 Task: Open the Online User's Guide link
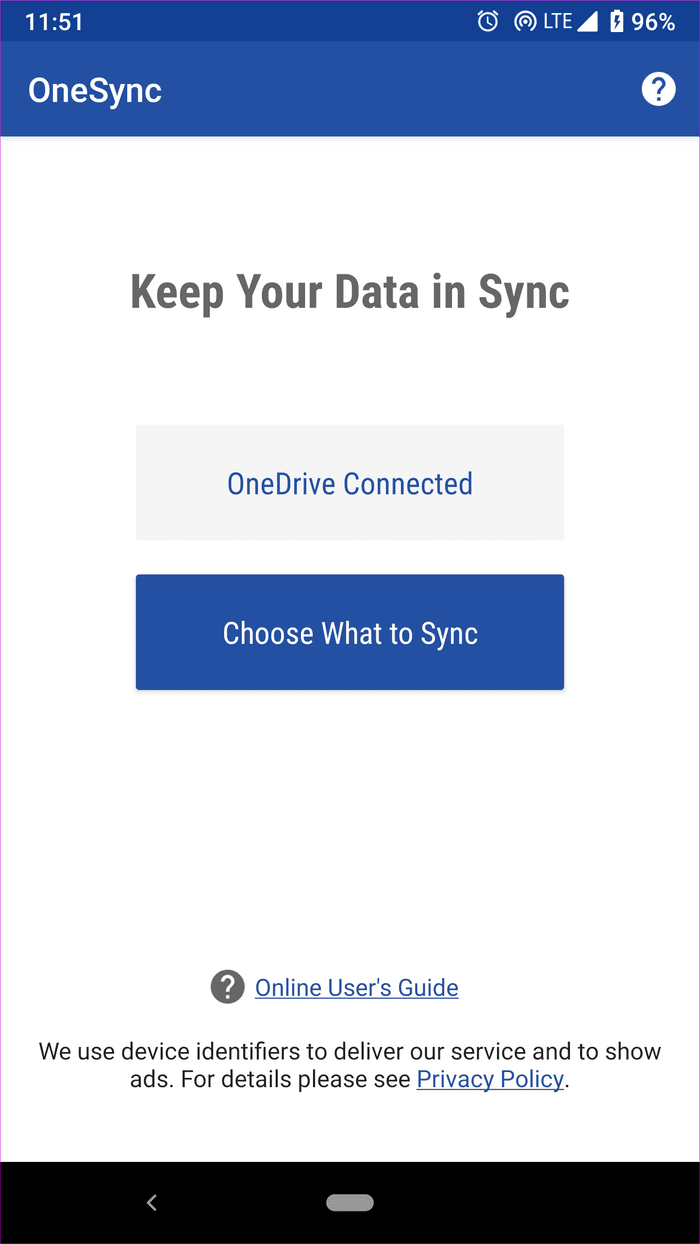357,988
